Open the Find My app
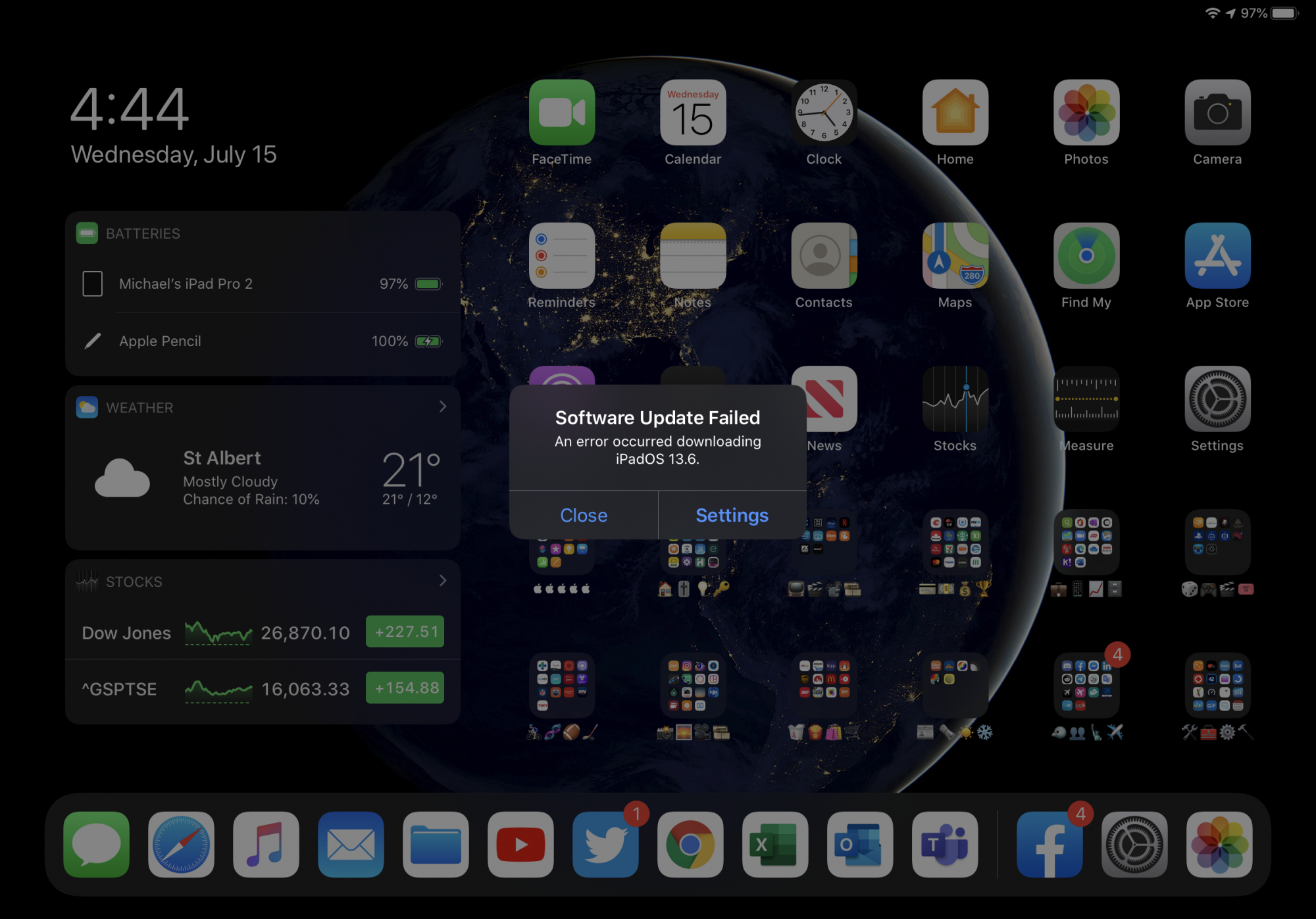 point(1086,257)
